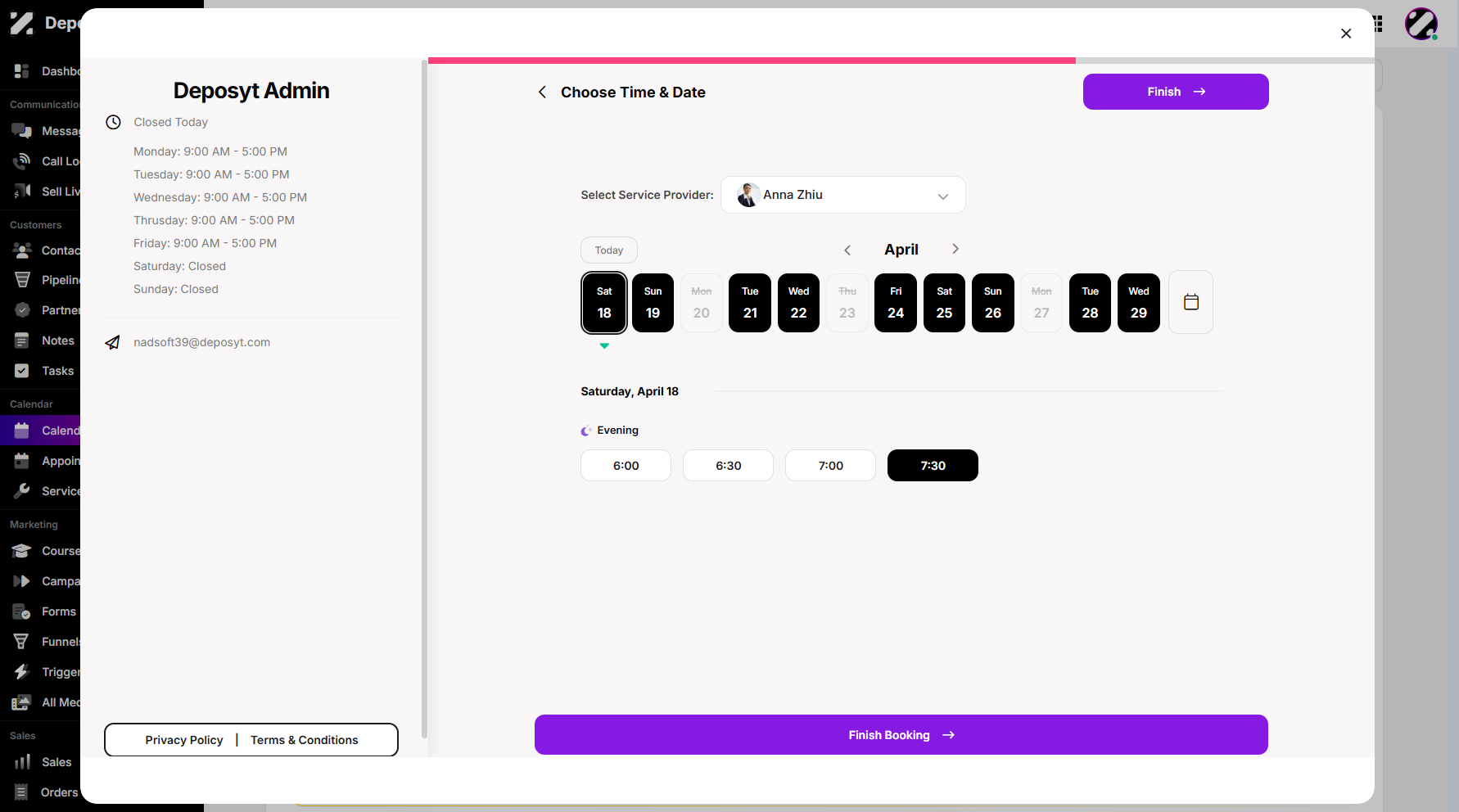Image resolution: width=1459 pixels, height=812 pixels.
Task: Click the Finish button at top
Action: 1176,92
